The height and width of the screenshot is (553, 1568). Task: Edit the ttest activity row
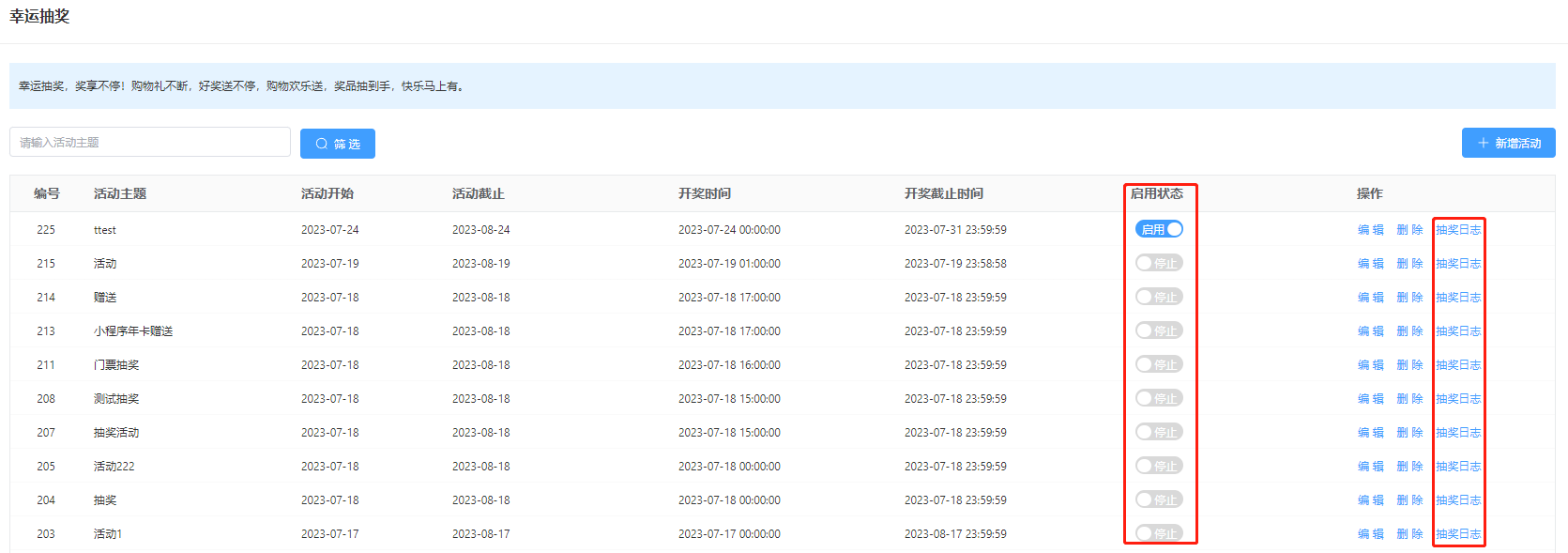tap(1370, 230)
